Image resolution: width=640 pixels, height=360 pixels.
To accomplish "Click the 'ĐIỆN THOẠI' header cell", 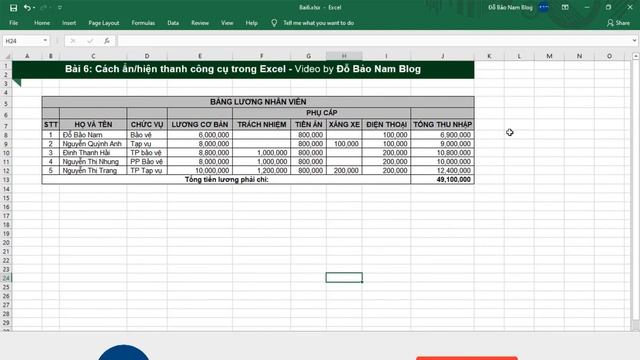I will (x=386, y=124).
